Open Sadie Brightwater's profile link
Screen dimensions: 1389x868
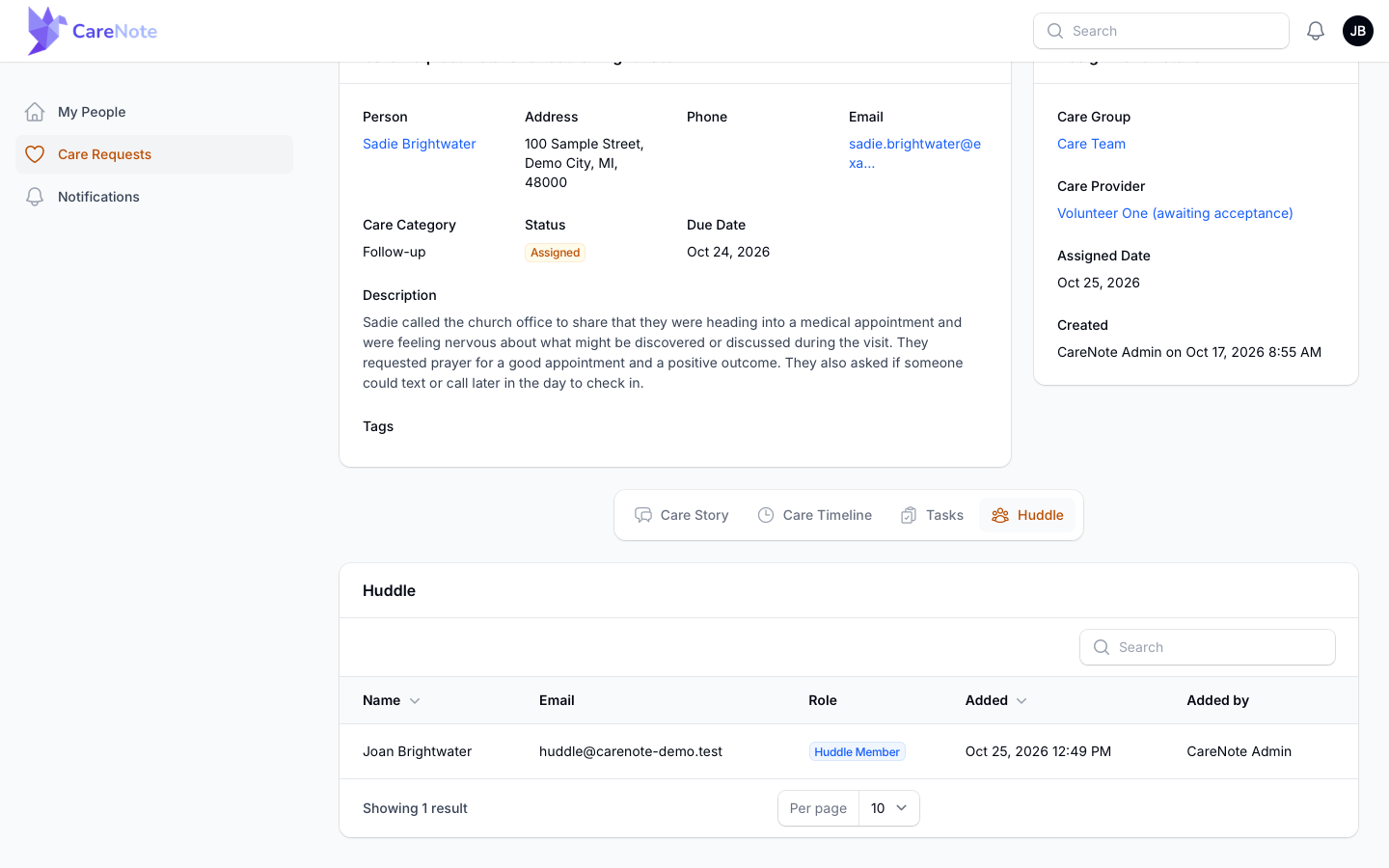[420, 144]
